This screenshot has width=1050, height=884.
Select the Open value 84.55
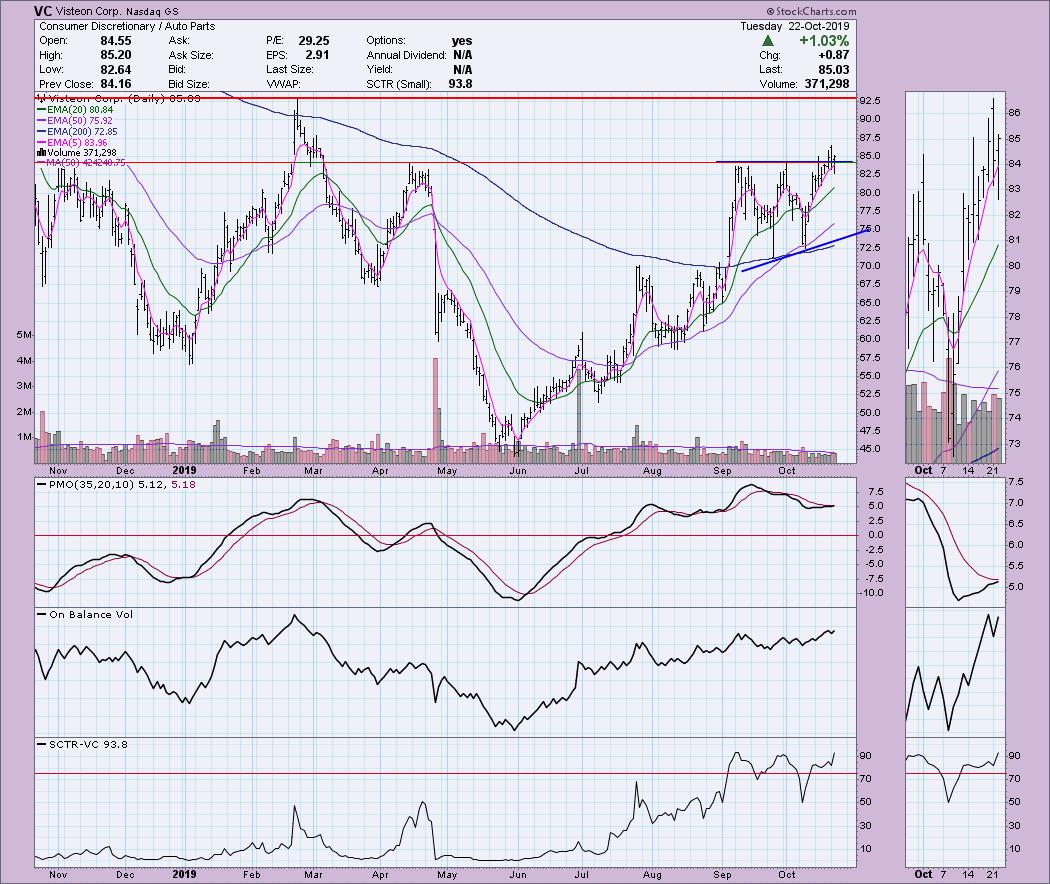(x=115, y=41)
